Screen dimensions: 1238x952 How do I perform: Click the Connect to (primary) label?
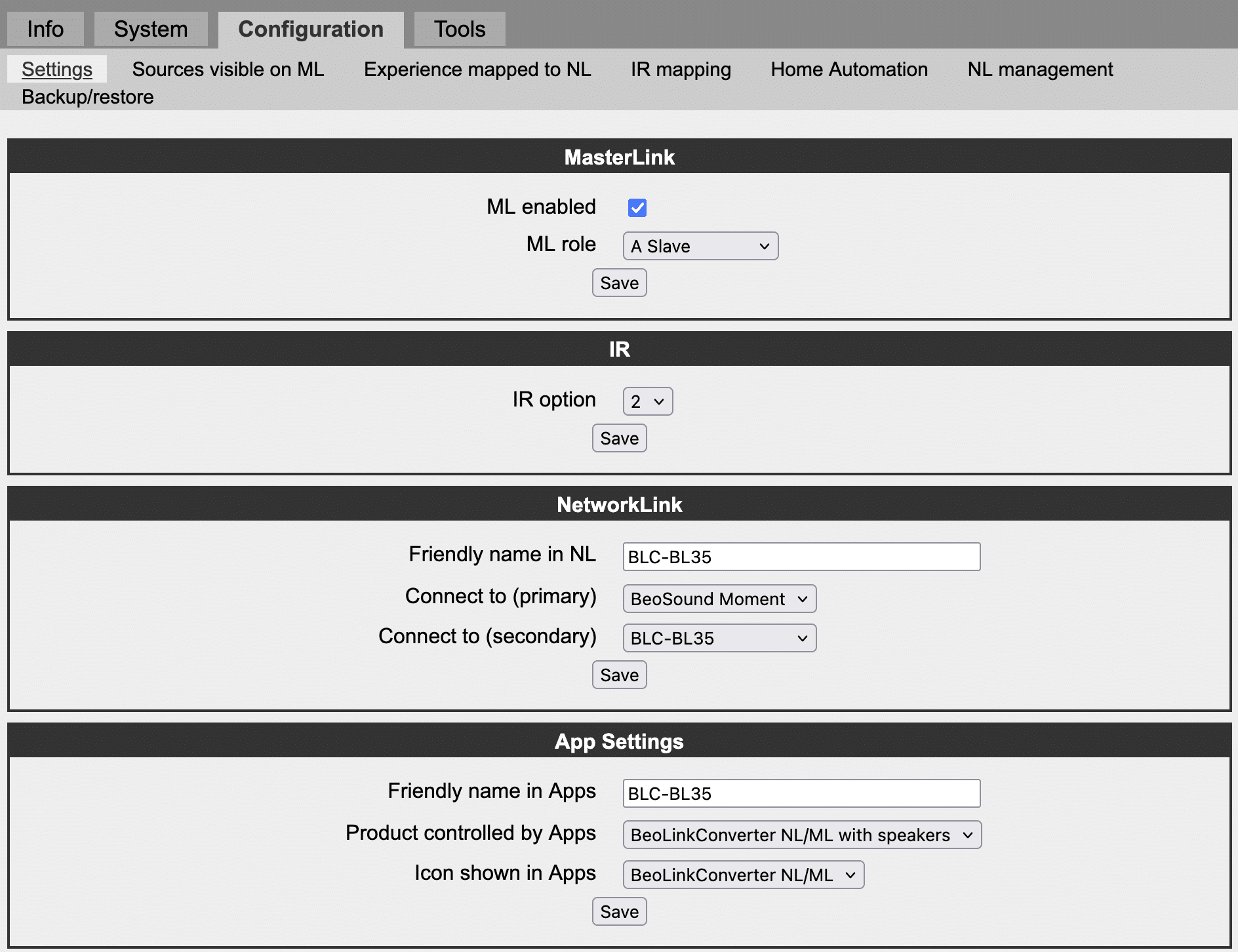click(501, 596)
